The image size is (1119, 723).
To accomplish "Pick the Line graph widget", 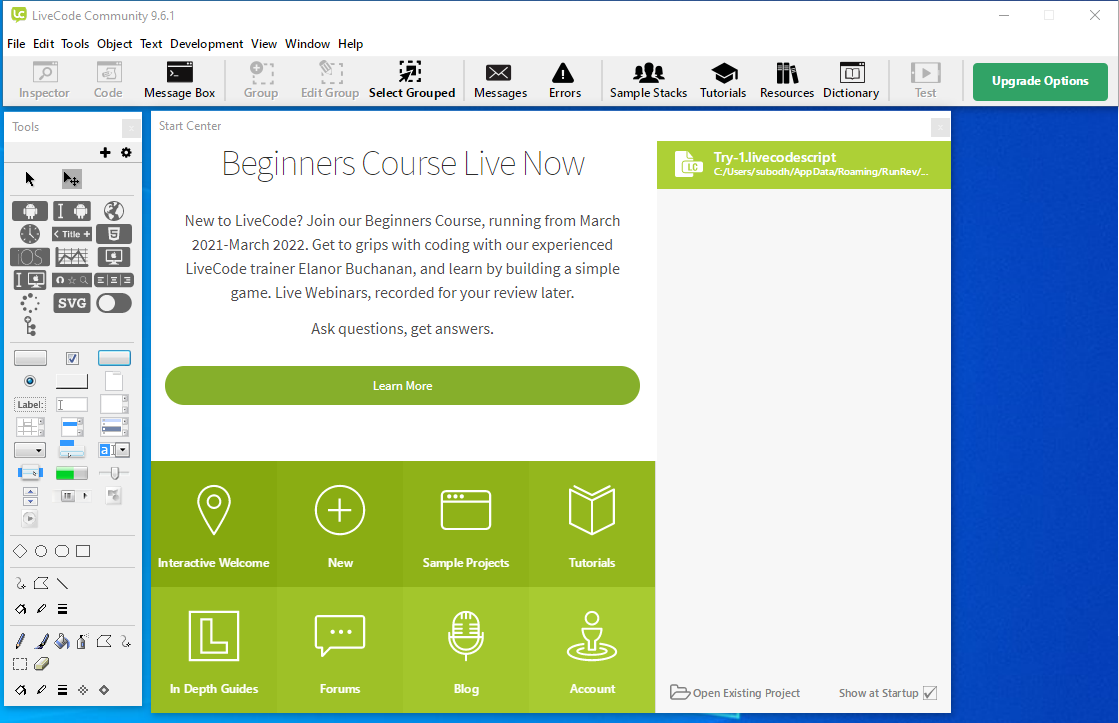I will click(72, 257).
